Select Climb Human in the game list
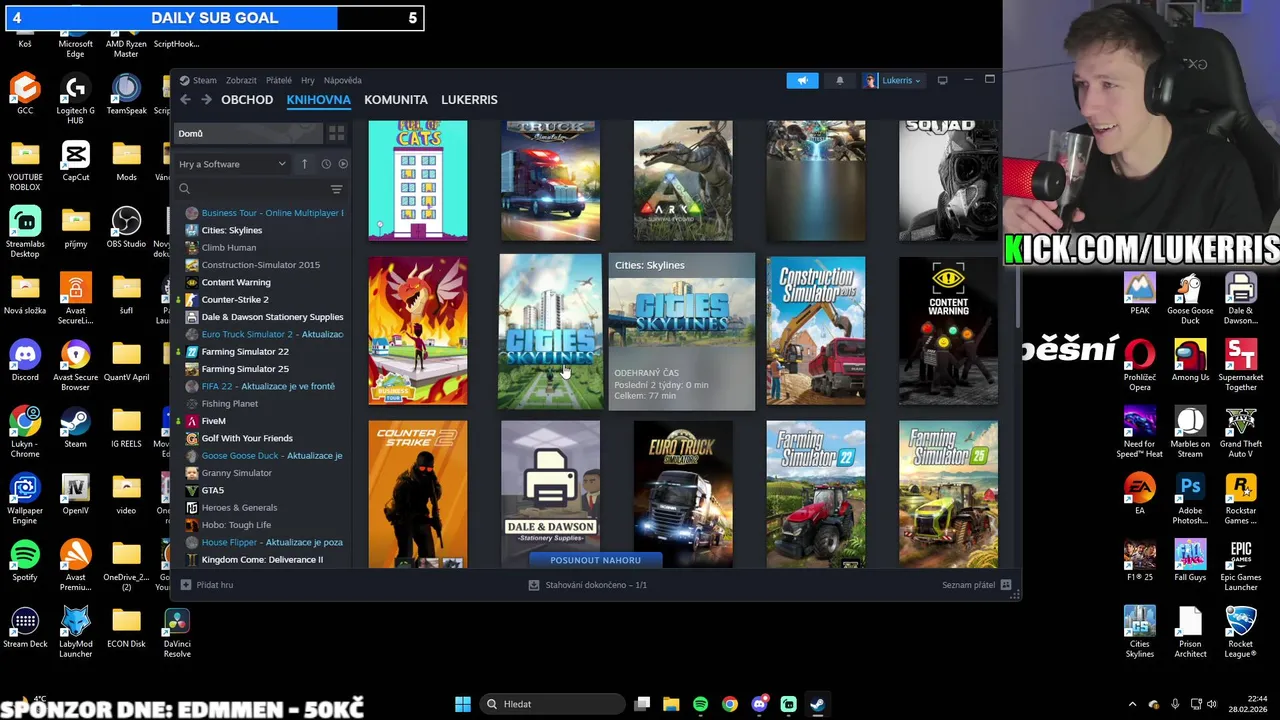This screenshot has width=1280, height=720. coord(264,247)
